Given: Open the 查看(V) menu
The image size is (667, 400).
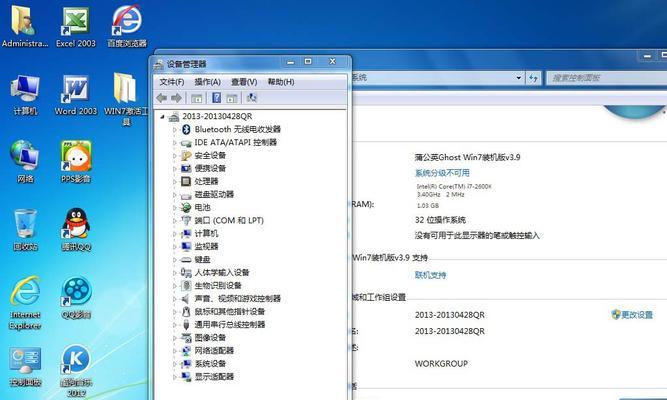Looking at the screenshot, I should coord(244,82).
